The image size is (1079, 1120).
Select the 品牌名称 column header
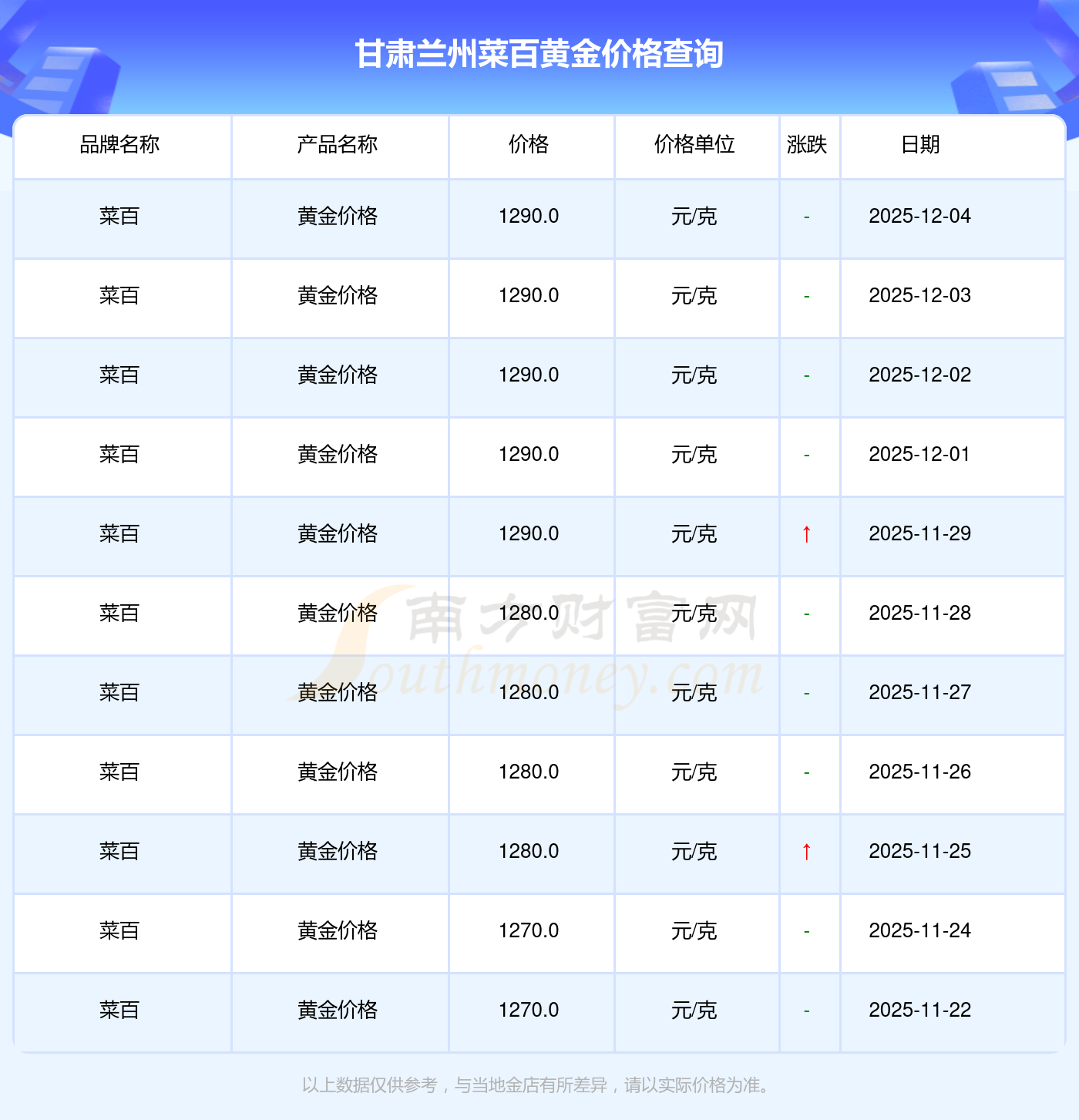point(119,144)
